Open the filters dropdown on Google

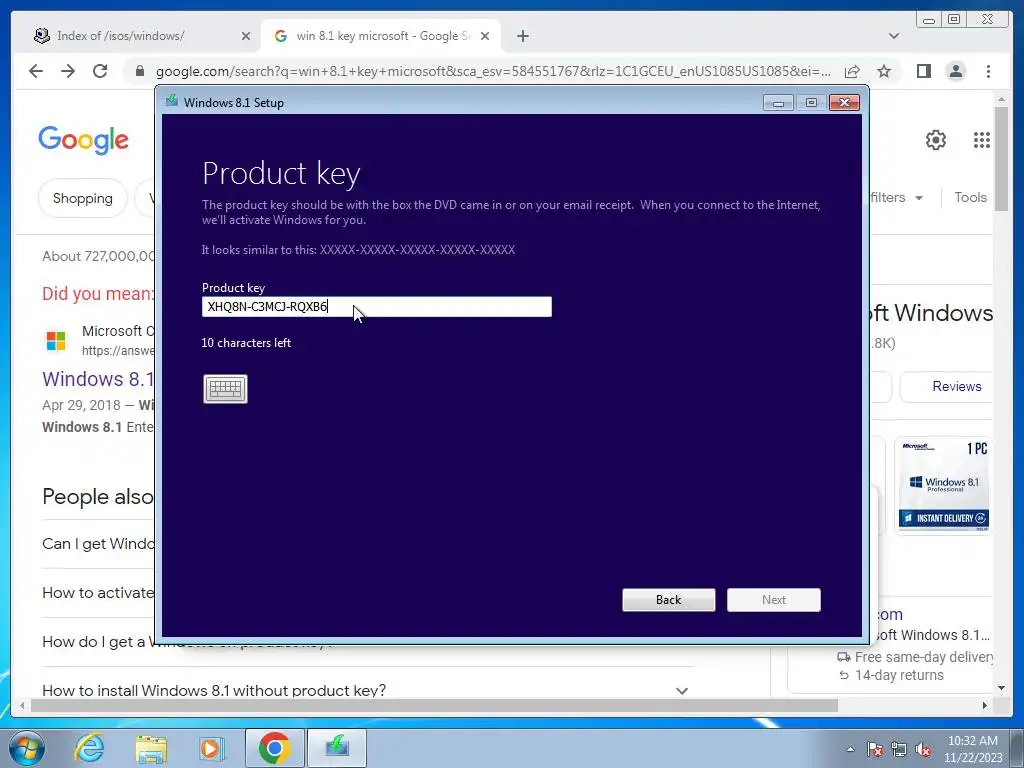897,197
